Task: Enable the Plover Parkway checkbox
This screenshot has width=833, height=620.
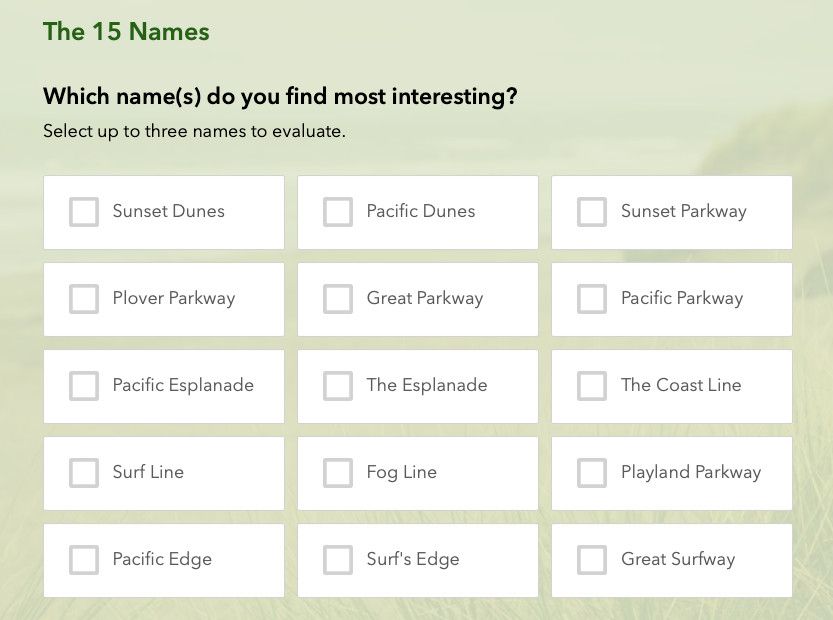Action: (84, 299)
